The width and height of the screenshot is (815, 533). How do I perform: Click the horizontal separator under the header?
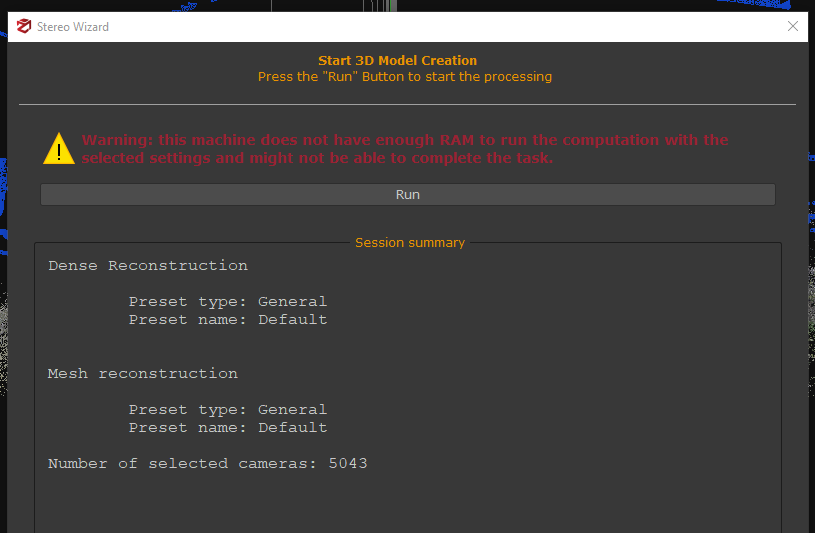pyautogui.click(x=407, y=104)
